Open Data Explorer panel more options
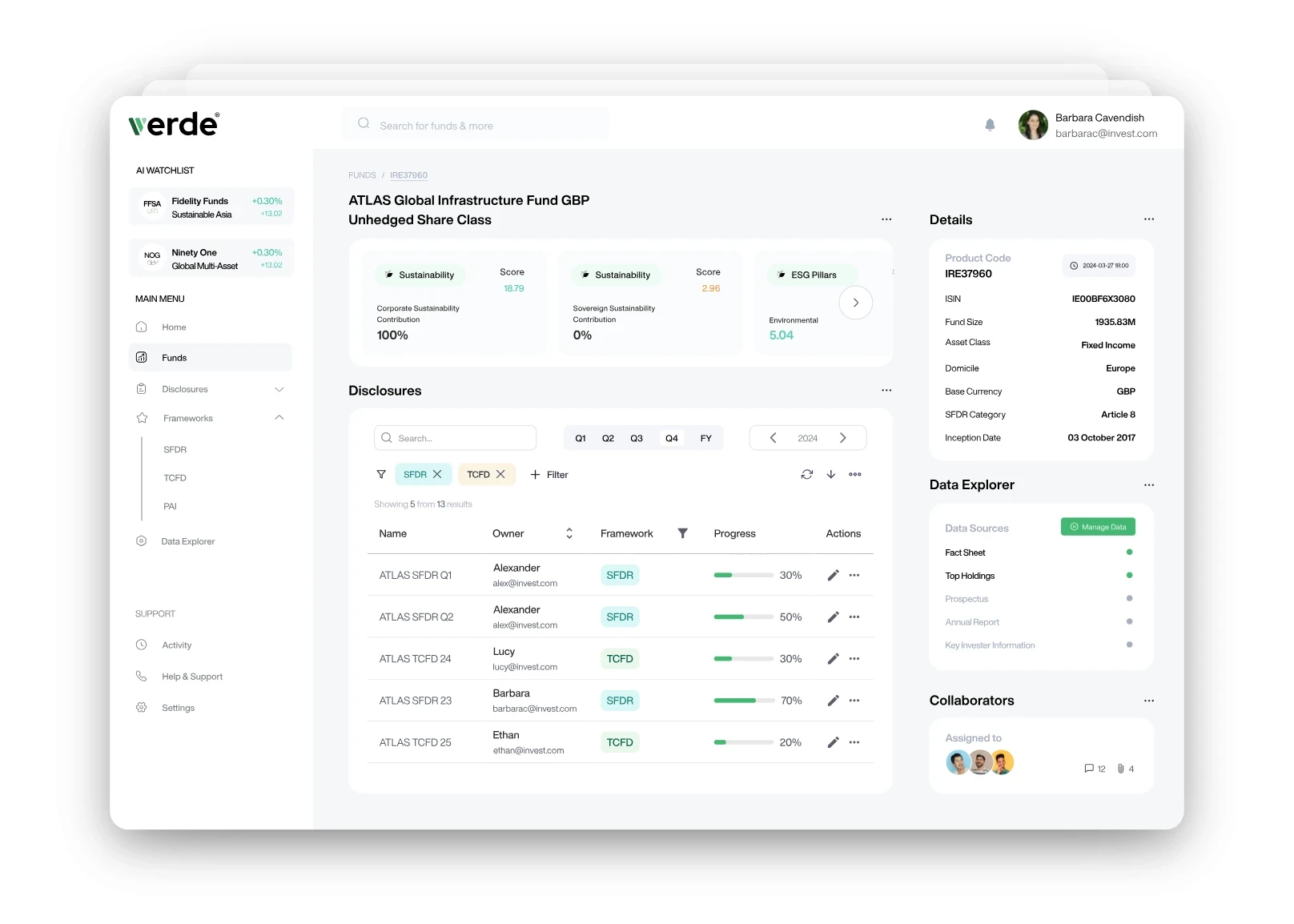The image size is (1294, 924). [1149, 485]
